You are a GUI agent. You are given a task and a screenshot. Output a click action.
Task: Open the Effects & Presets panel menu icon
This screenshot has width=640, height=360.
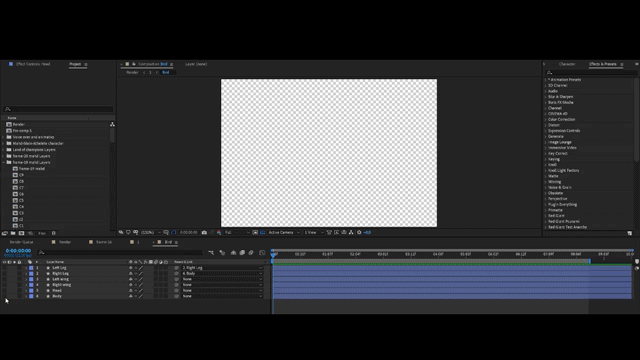[622, 64]
